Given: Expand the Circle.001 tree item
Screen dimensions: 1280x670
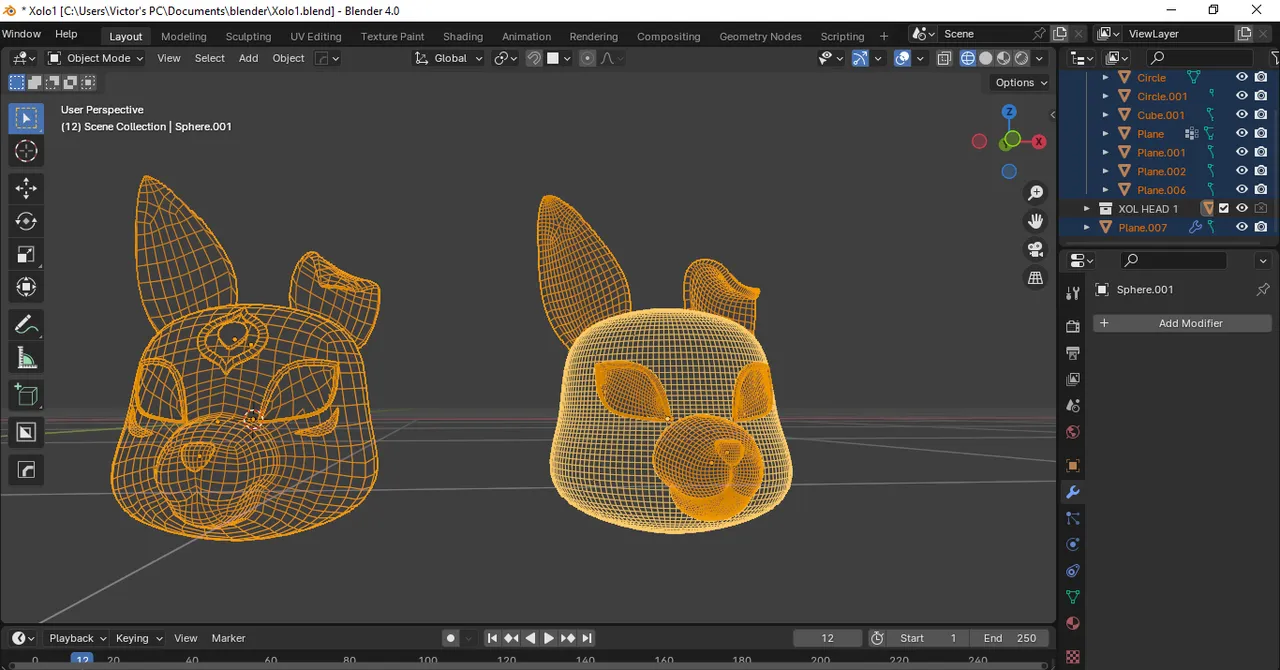Looking at the screenshot, I should (1105, 96).
